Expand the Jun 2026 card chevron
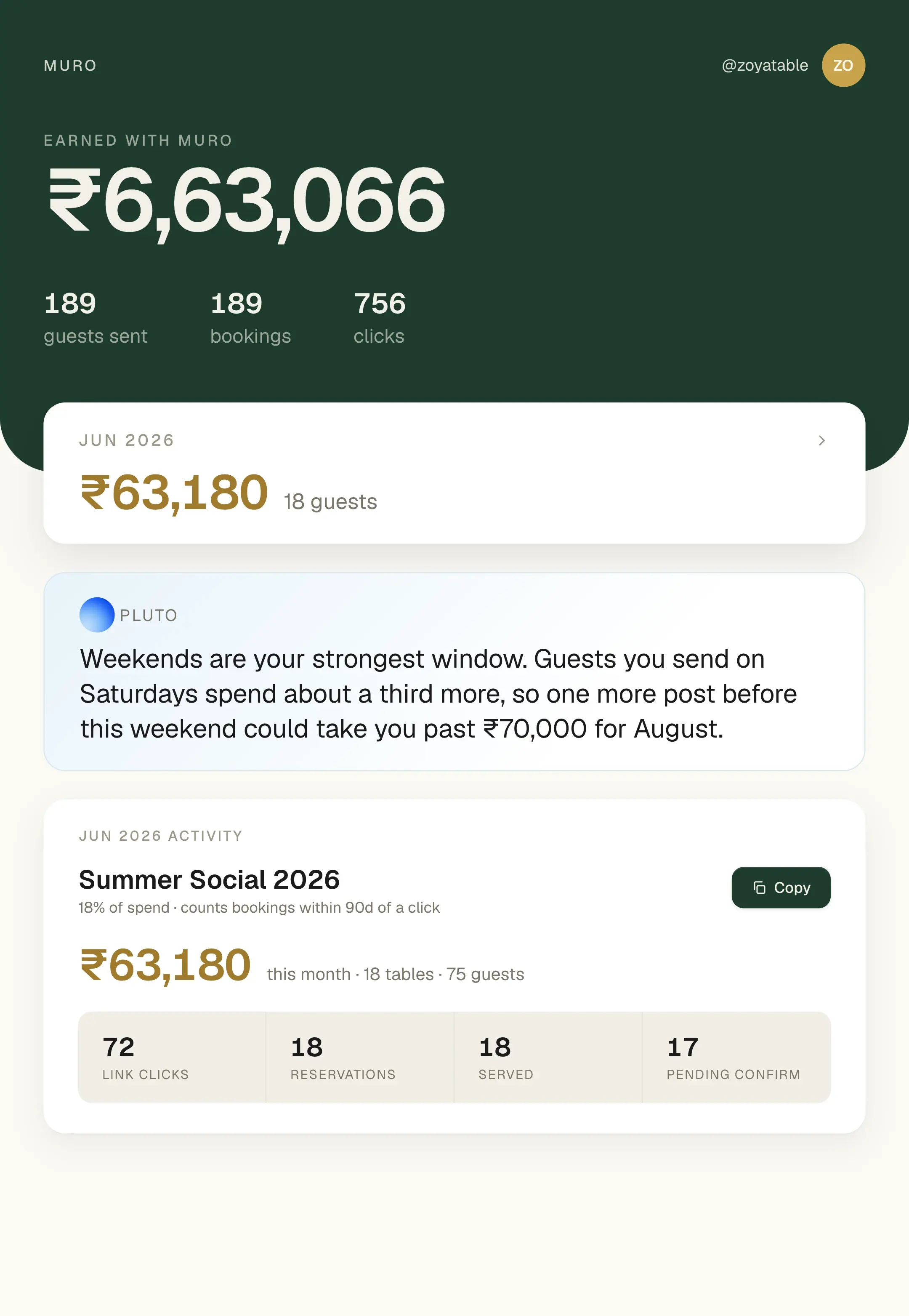 821,440
